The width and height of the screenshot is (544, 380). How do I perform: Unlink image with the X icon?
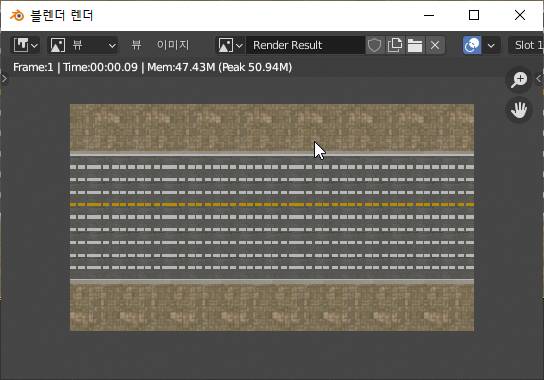tap(435, 45)
